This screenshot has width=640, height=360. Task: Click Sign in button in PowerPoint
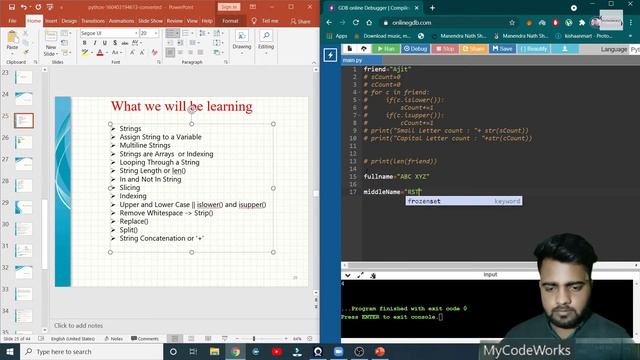coord(229,7)
